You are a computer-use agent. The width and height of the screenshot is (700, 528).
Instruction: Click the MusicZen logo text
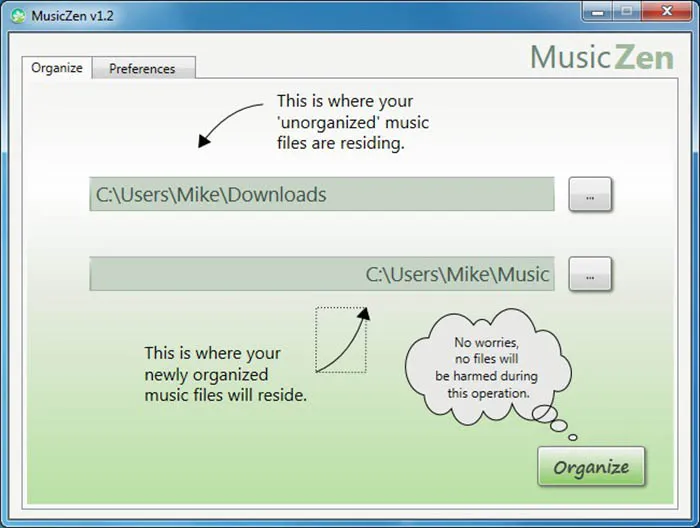tap(602, 57)
